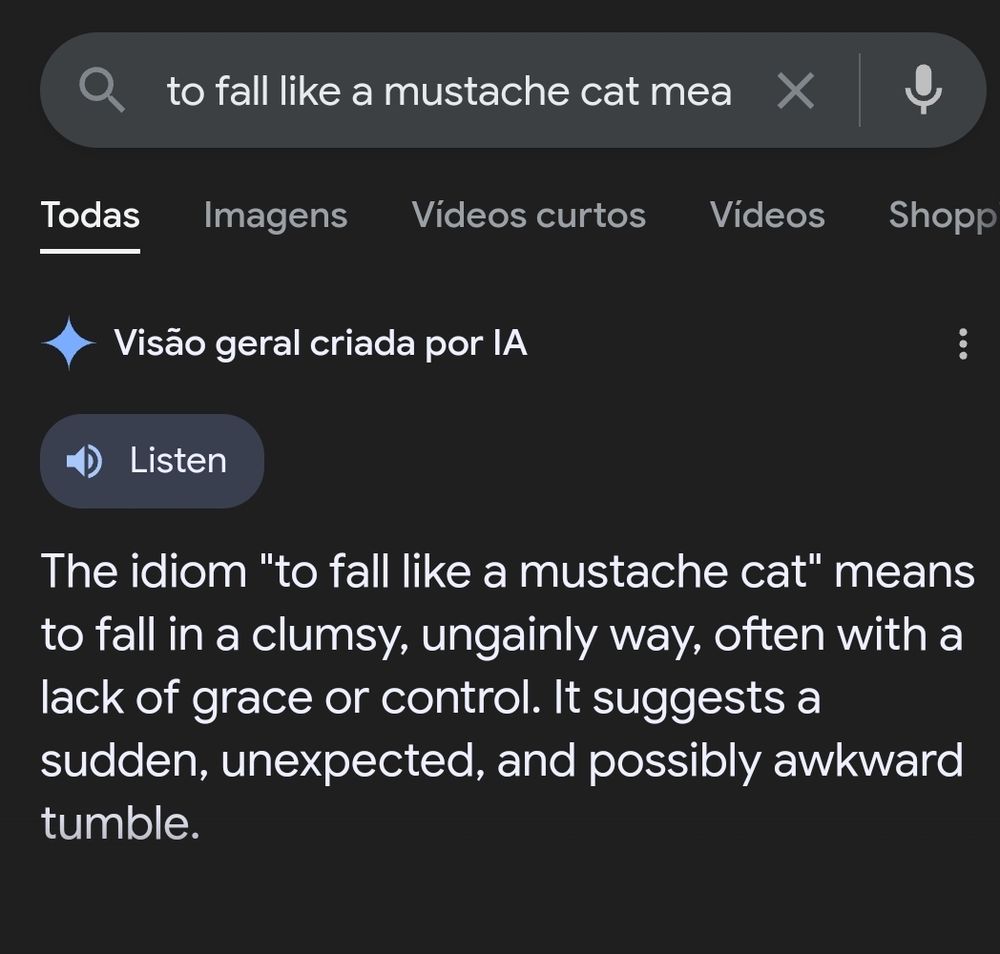Click the word "tumble." ending the overview
Viewport: 1000px width, 954px height.
pos(120,824)
